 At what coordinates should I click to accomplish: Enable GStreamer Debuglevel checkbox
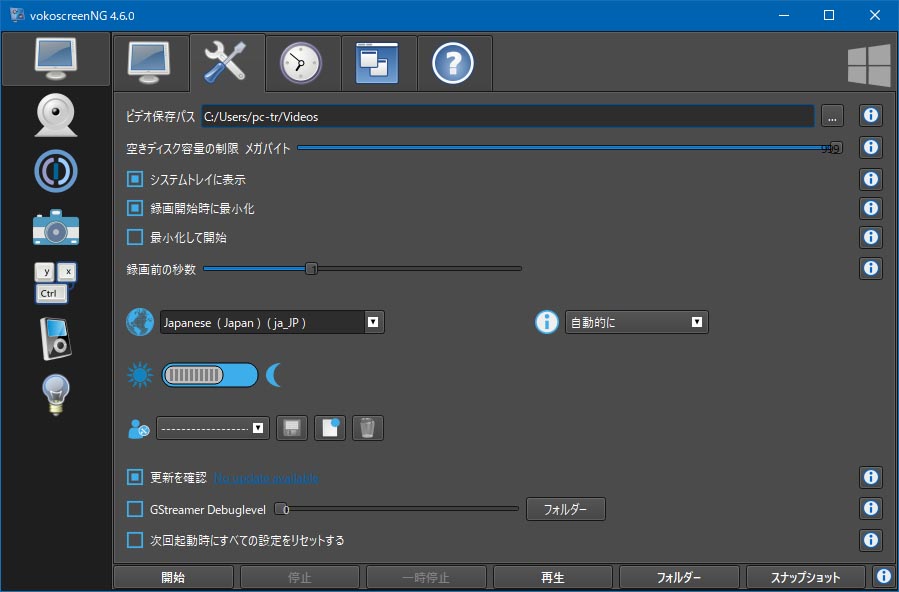pyautogui.click(x=135, y=509)
